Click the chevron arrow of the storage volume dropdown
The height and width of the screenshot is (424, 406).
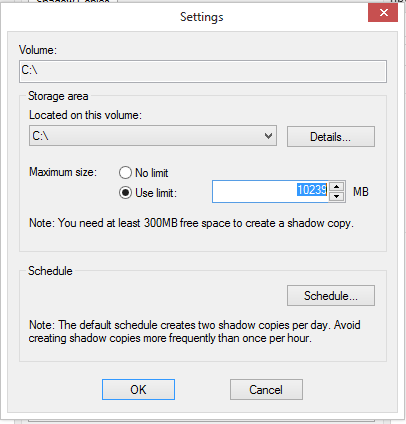(x=268, y=136)
